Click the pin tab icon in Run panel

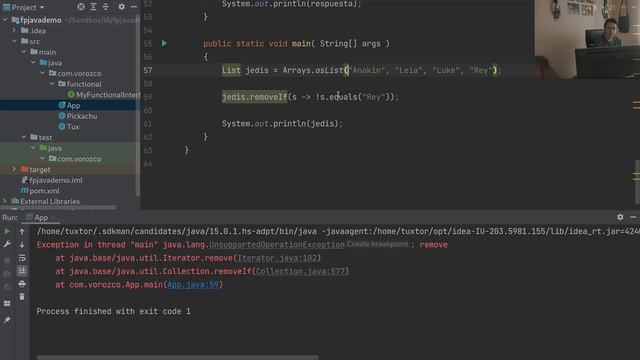click(7, 321)
